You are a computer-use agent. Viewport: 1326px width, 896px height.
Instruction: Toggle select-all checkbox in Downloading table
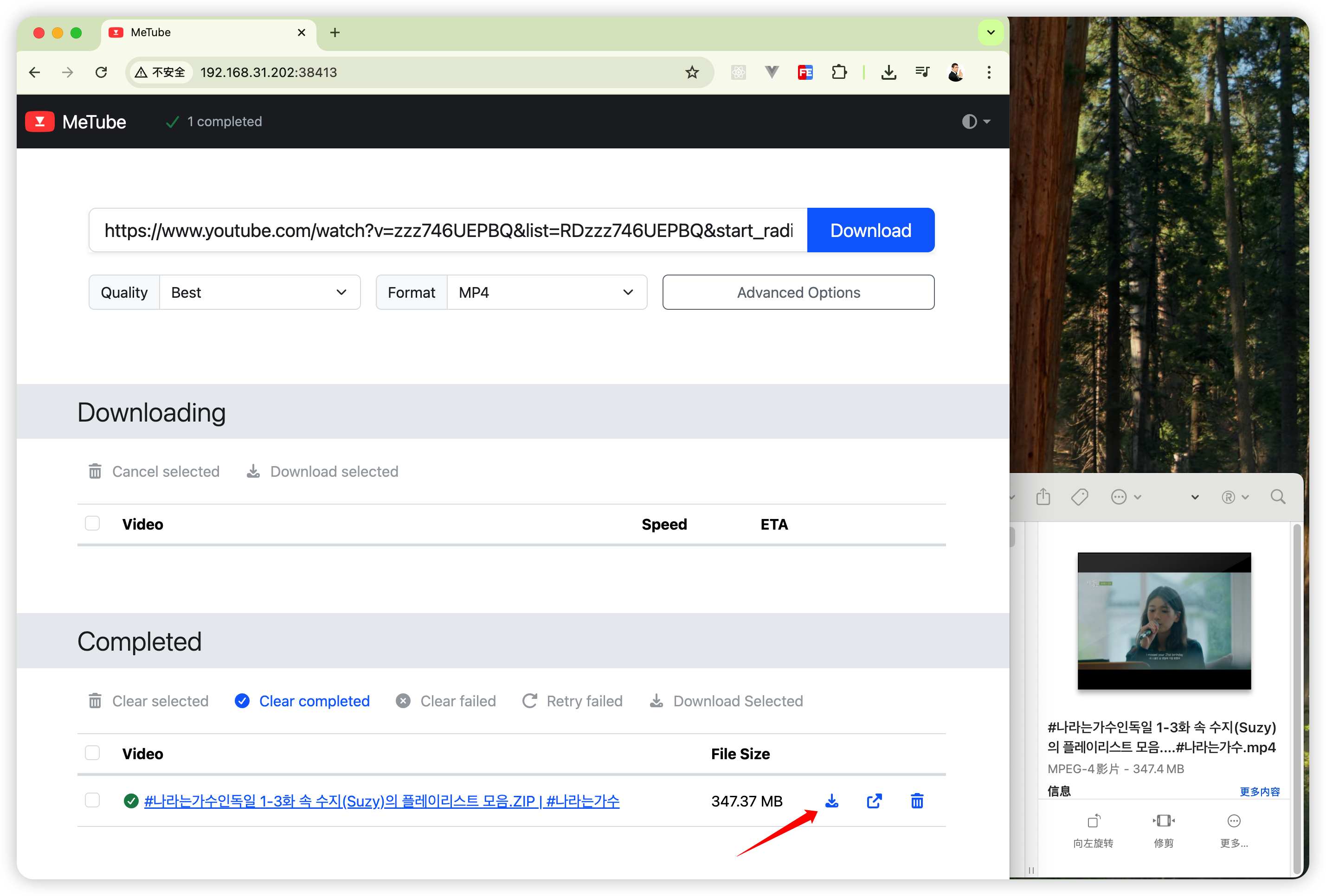tap(92, 524)
